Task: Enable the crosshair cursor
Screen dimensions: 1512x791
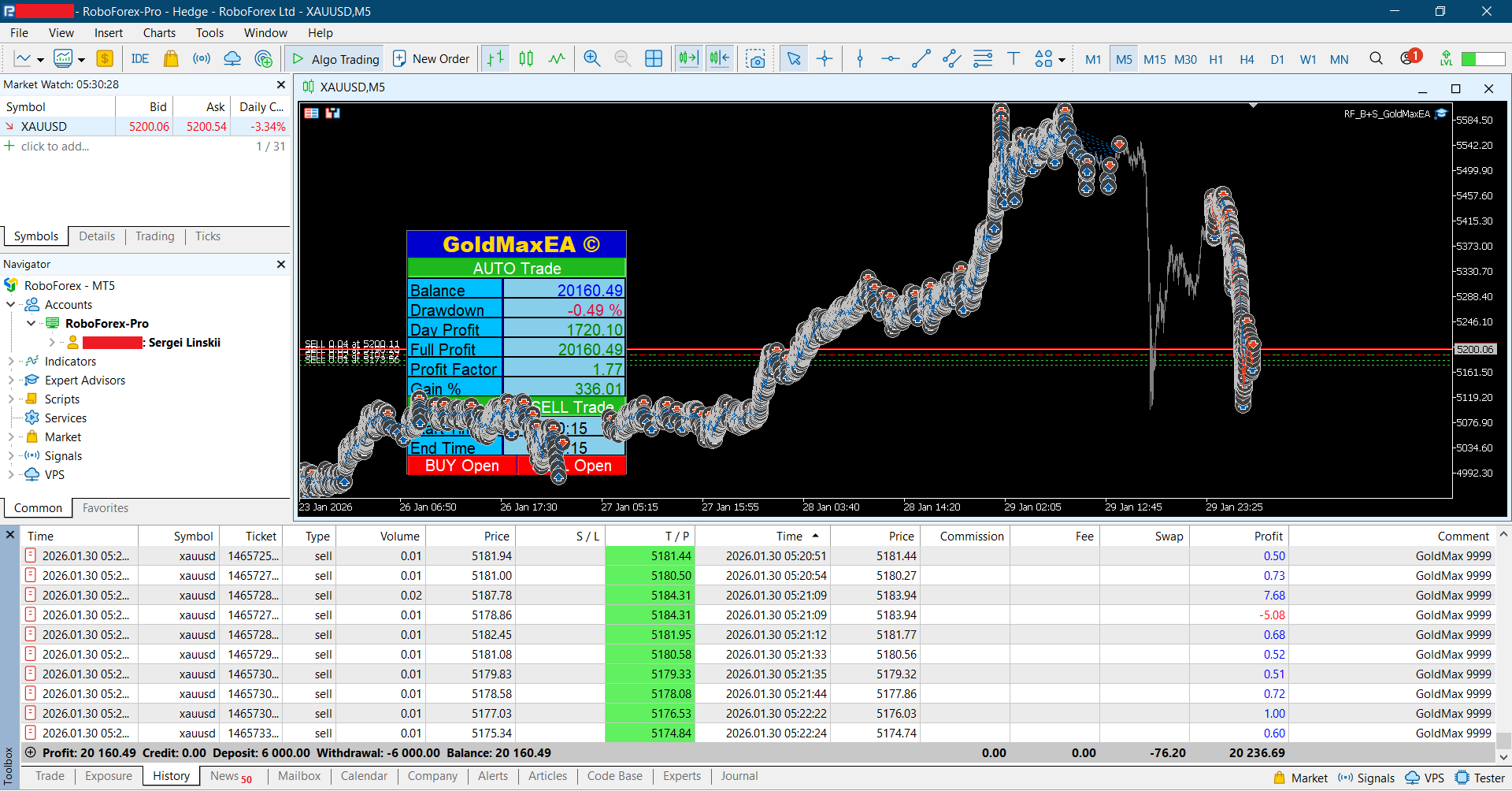Action: tap(825, 58)
